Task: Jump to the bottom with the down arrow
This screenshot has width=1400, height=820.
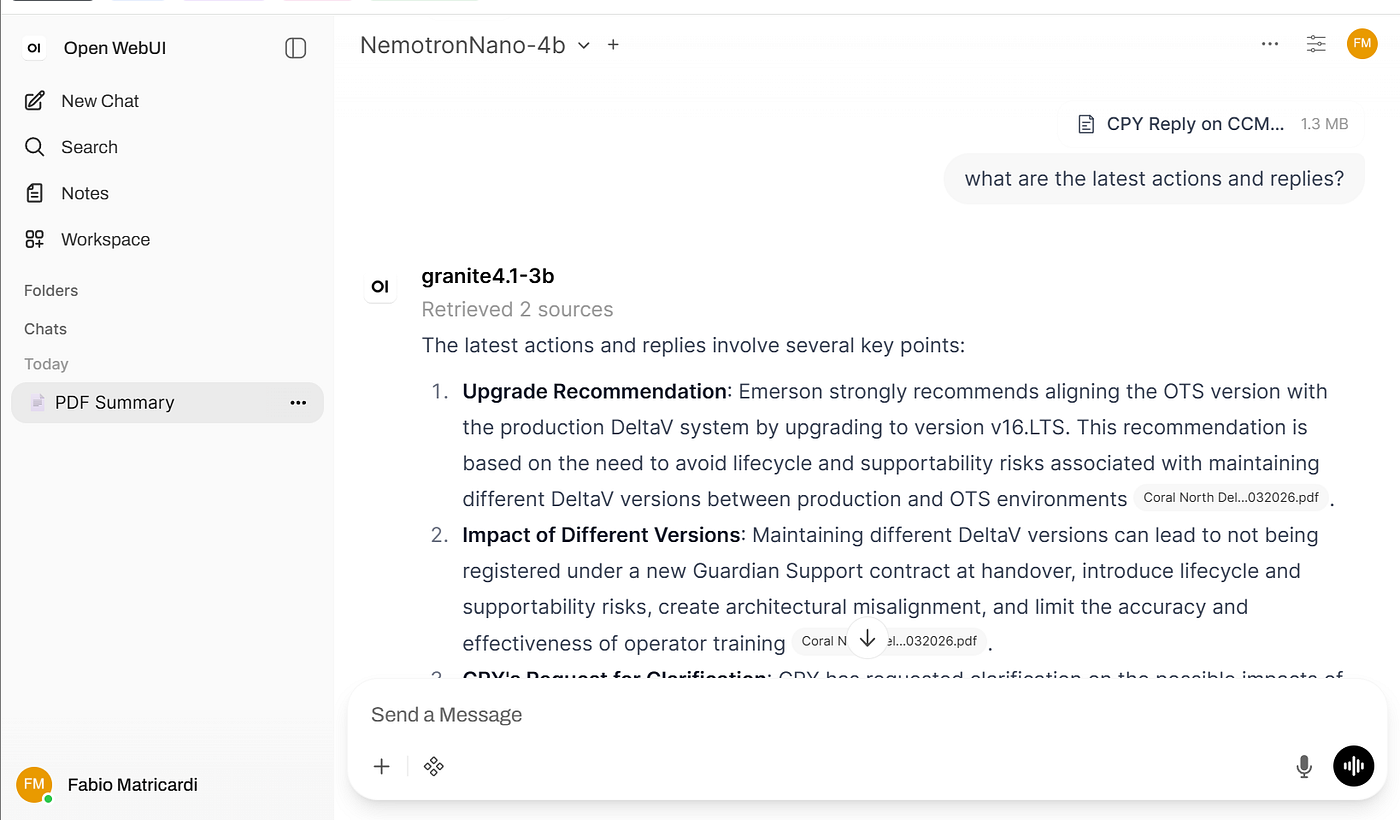Action: pos(867,638)
